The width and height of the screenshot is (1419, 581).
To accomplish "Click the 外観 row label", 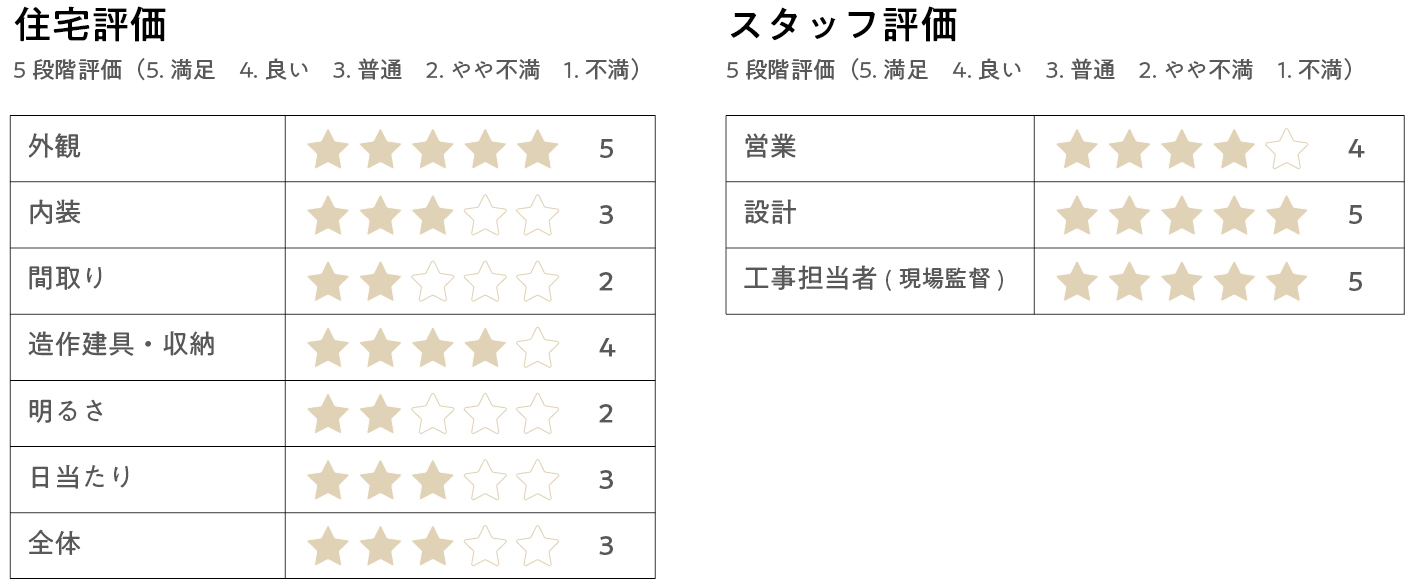I will (x=55, y=147).
